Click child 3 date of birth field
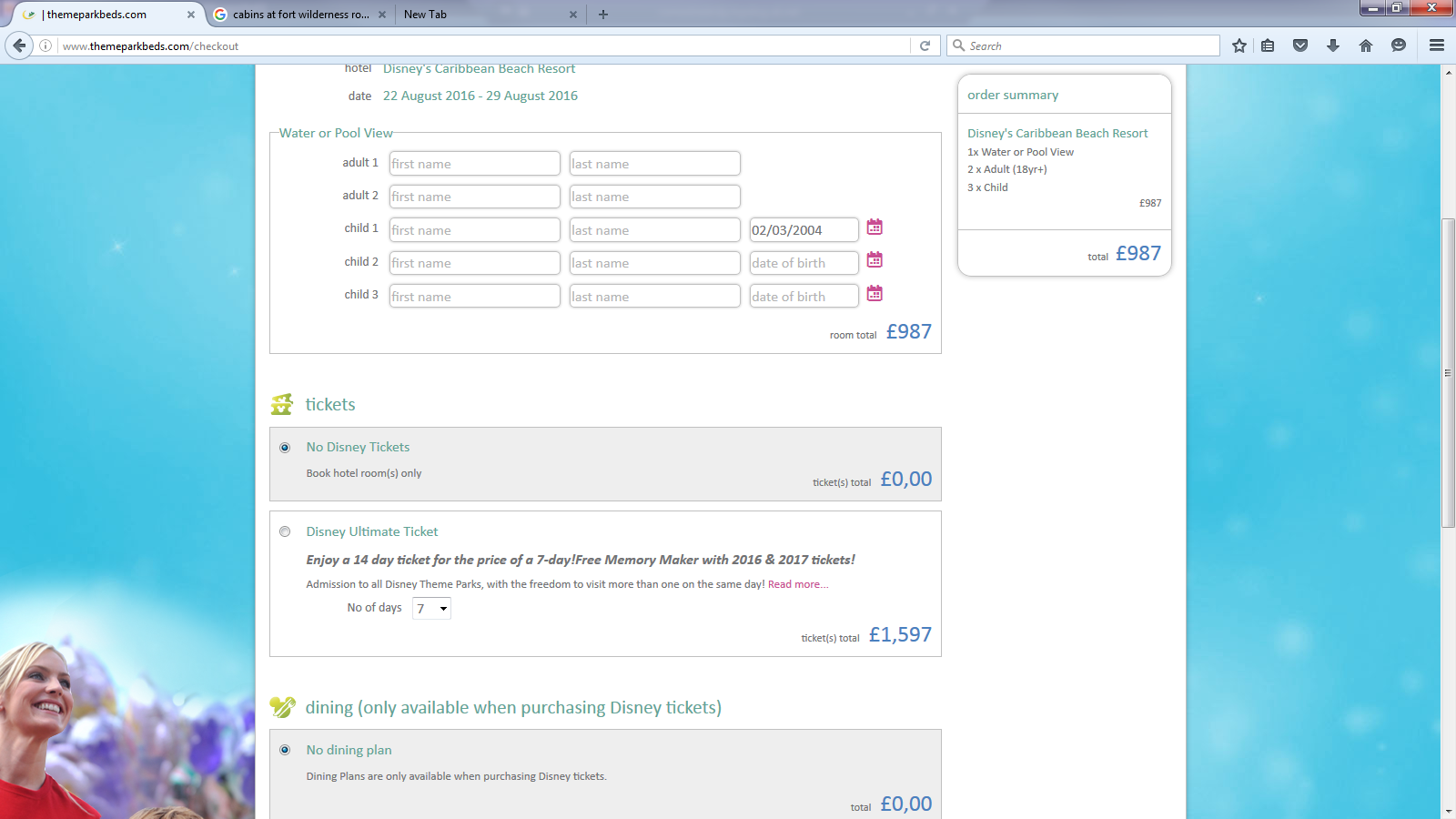Viewport: 1456px width, 819px height. [804, 297]
